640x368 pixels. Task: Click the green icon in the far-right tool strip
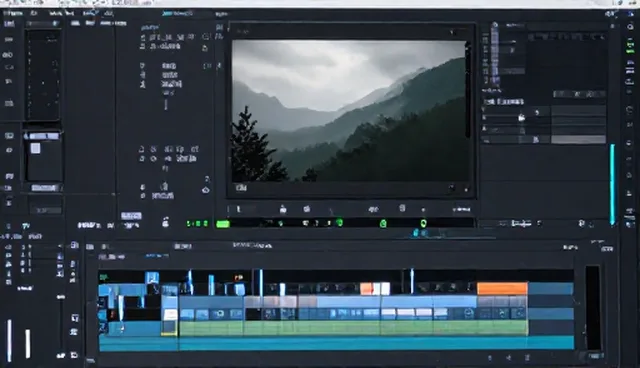pos(630,47)
